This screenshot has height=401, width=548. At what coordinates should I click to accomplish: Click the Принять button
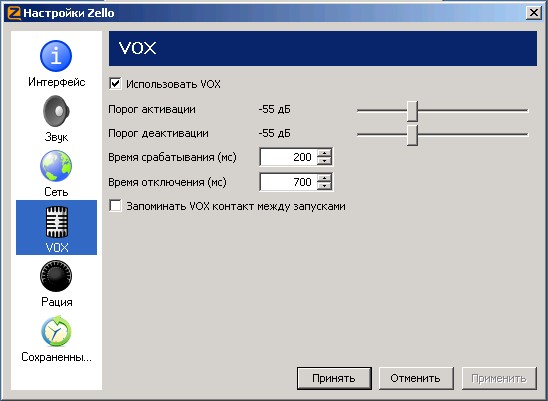click(x=334, y=378)
